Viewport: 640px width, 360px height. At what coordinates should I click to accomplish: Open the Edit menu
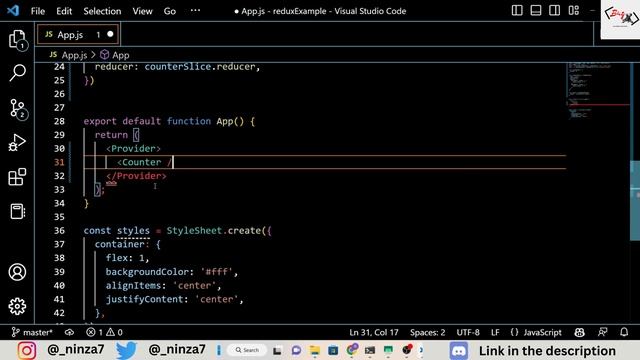pos(64,11)
